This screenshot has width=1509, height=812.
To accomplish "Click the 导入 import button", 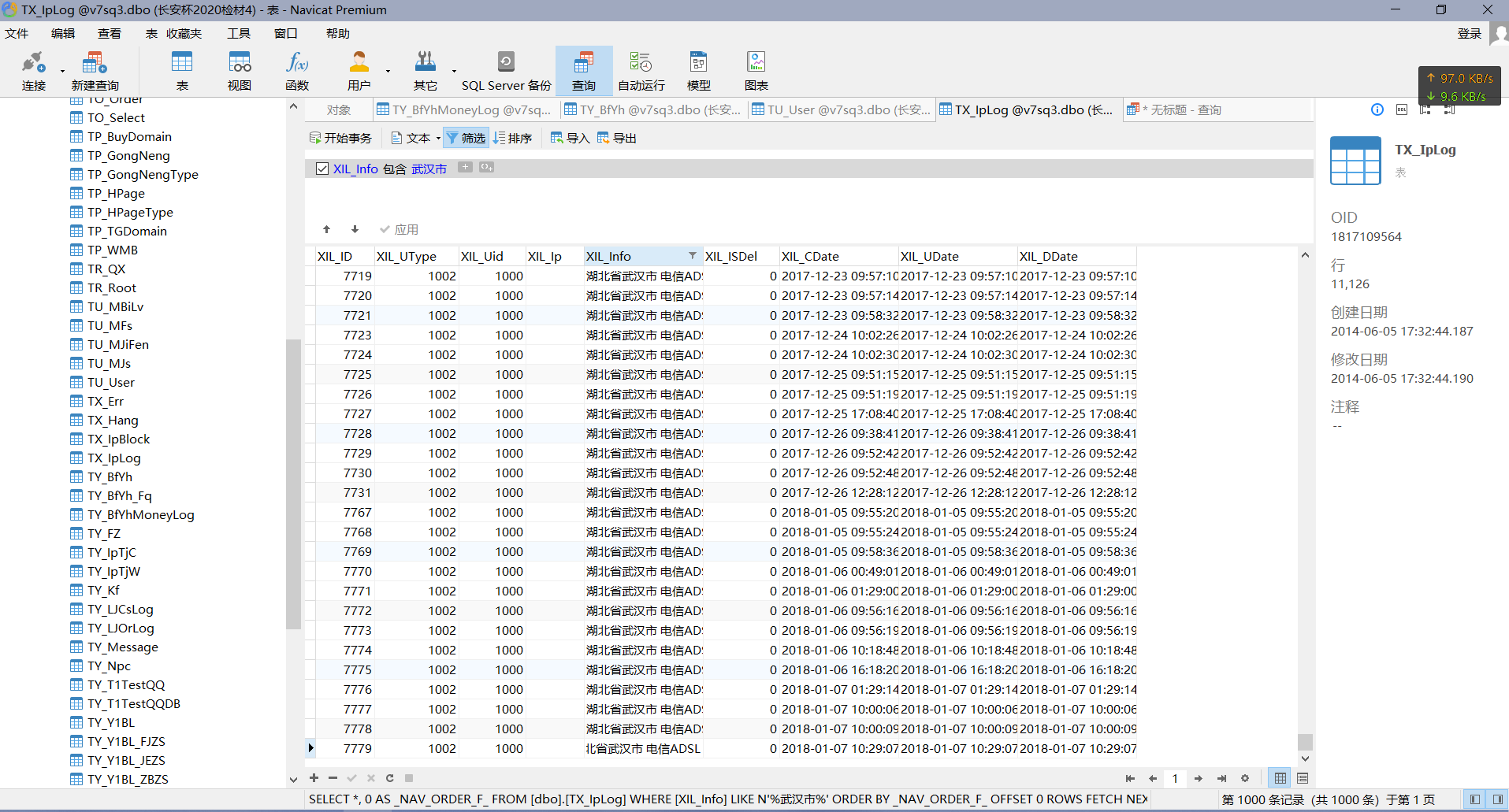I will 570,138.
